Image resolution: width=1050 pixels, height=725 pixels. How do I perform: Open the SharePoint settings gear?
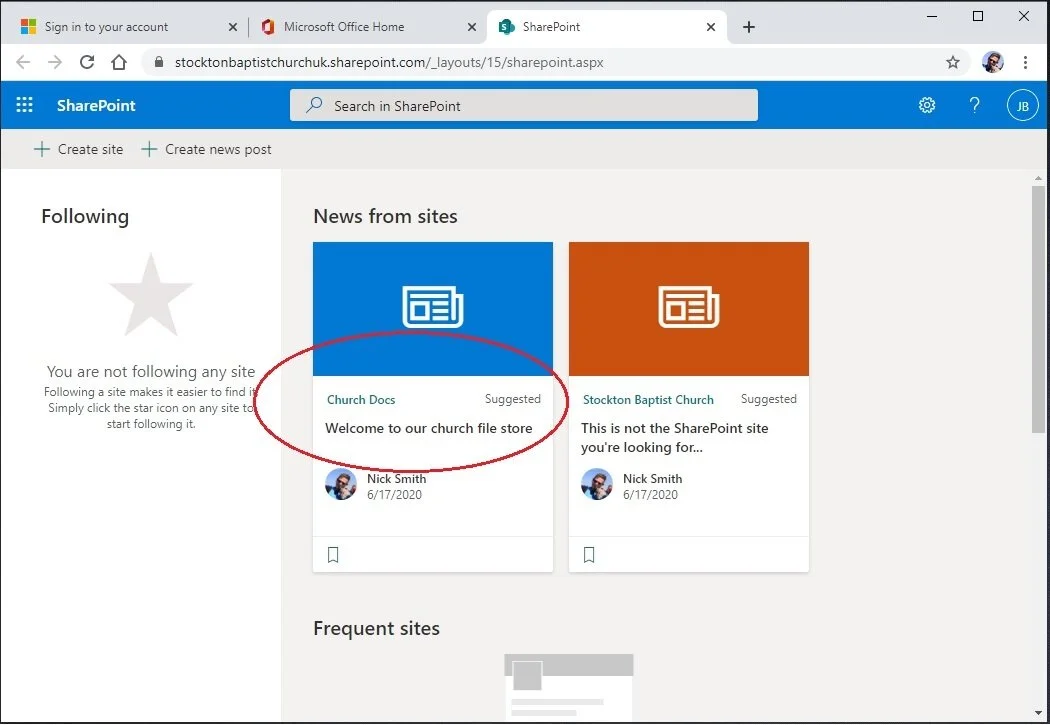[927, 105]
